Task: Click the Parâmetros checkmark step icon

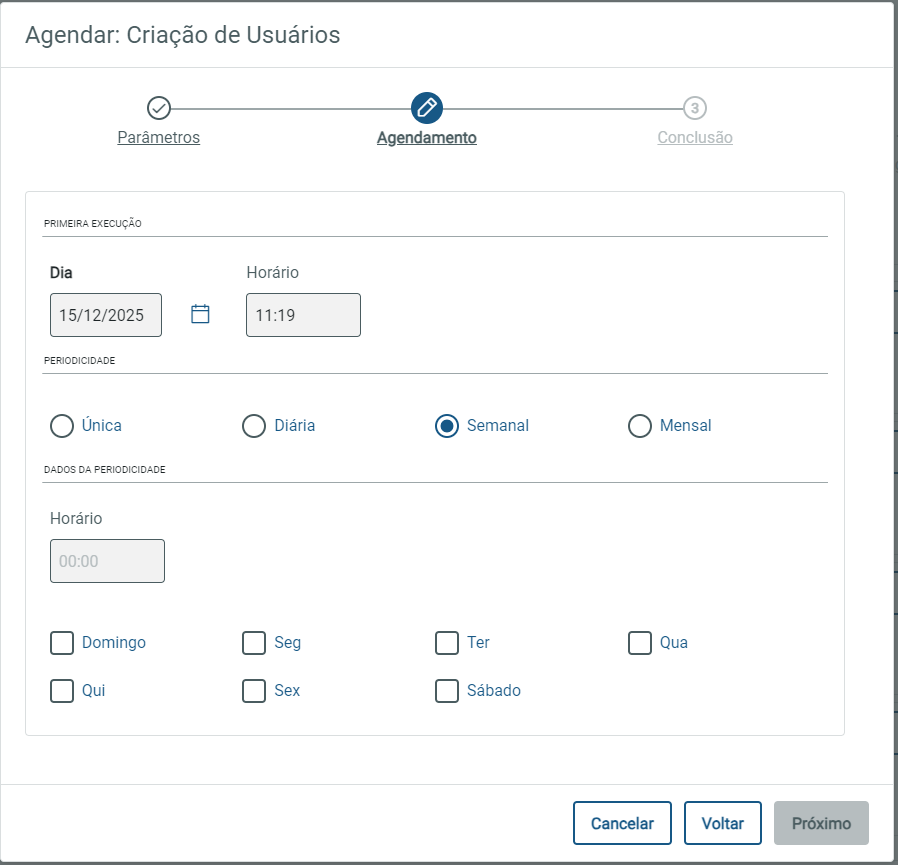Action: pos(158,108)
